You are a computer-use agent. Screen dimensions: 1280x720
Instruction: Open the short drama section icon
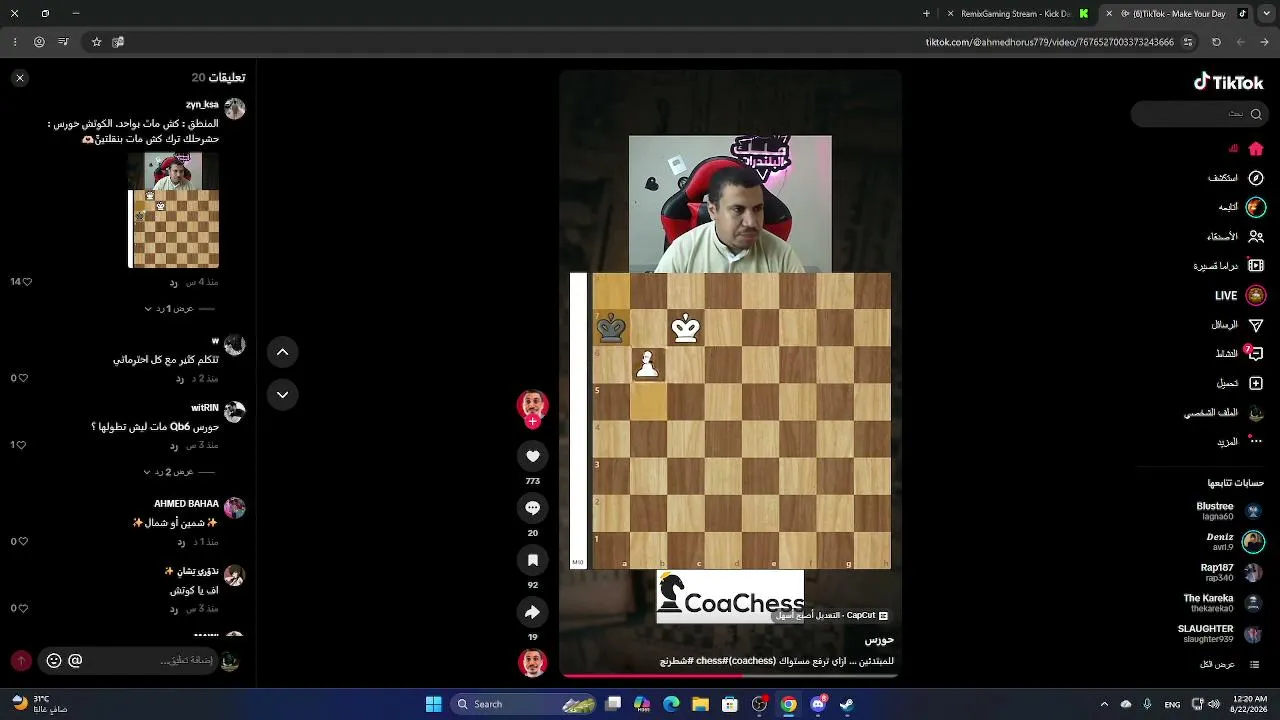coord(1256,266)
